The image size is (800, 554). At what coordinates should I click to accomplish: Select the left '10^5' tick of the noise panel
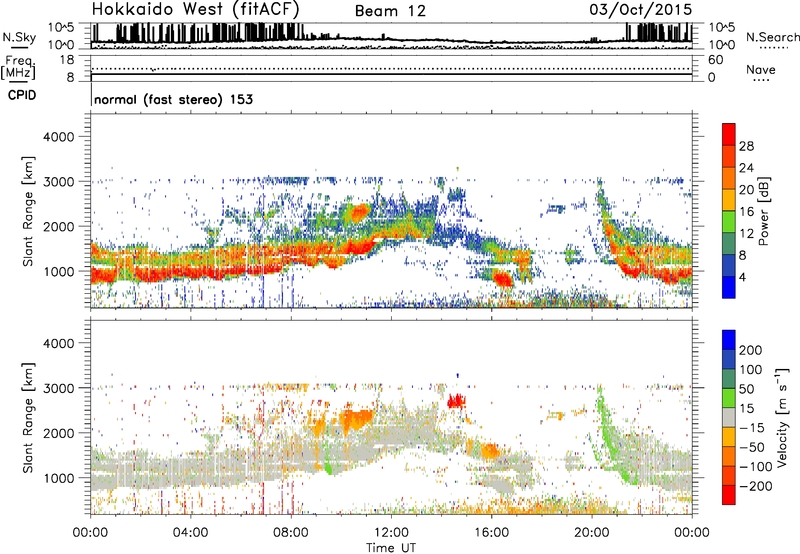pos(61,27)
